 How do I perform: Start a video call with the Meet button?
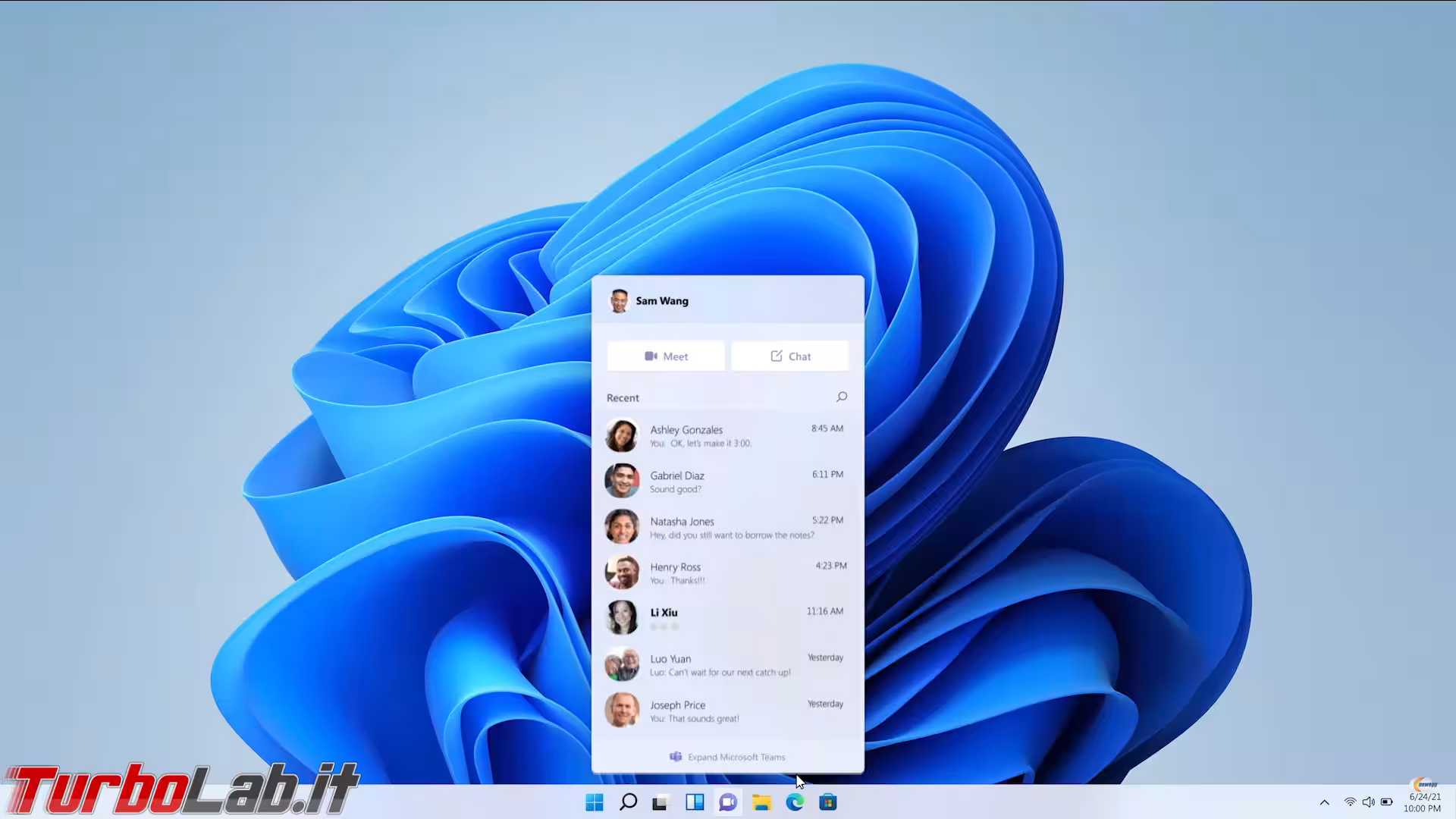[x=665, y=356]
